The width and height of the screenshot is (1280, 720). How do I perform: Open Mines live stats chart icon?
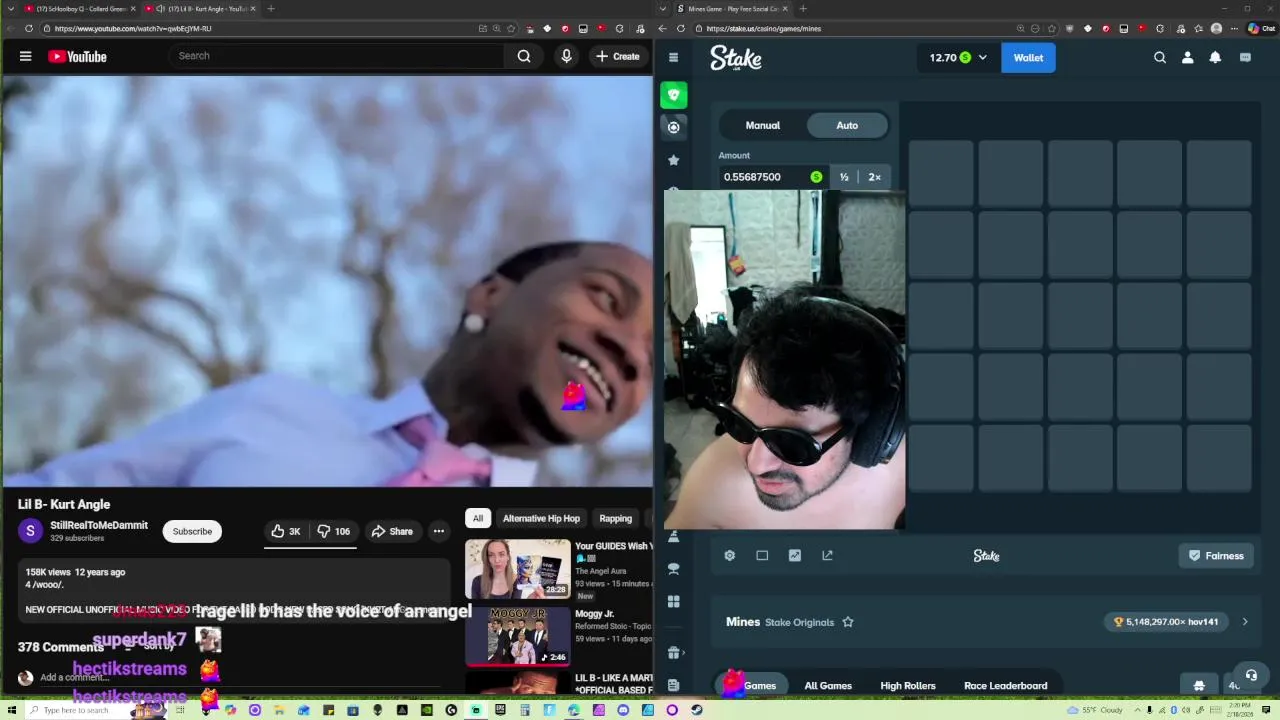(795, 556)
